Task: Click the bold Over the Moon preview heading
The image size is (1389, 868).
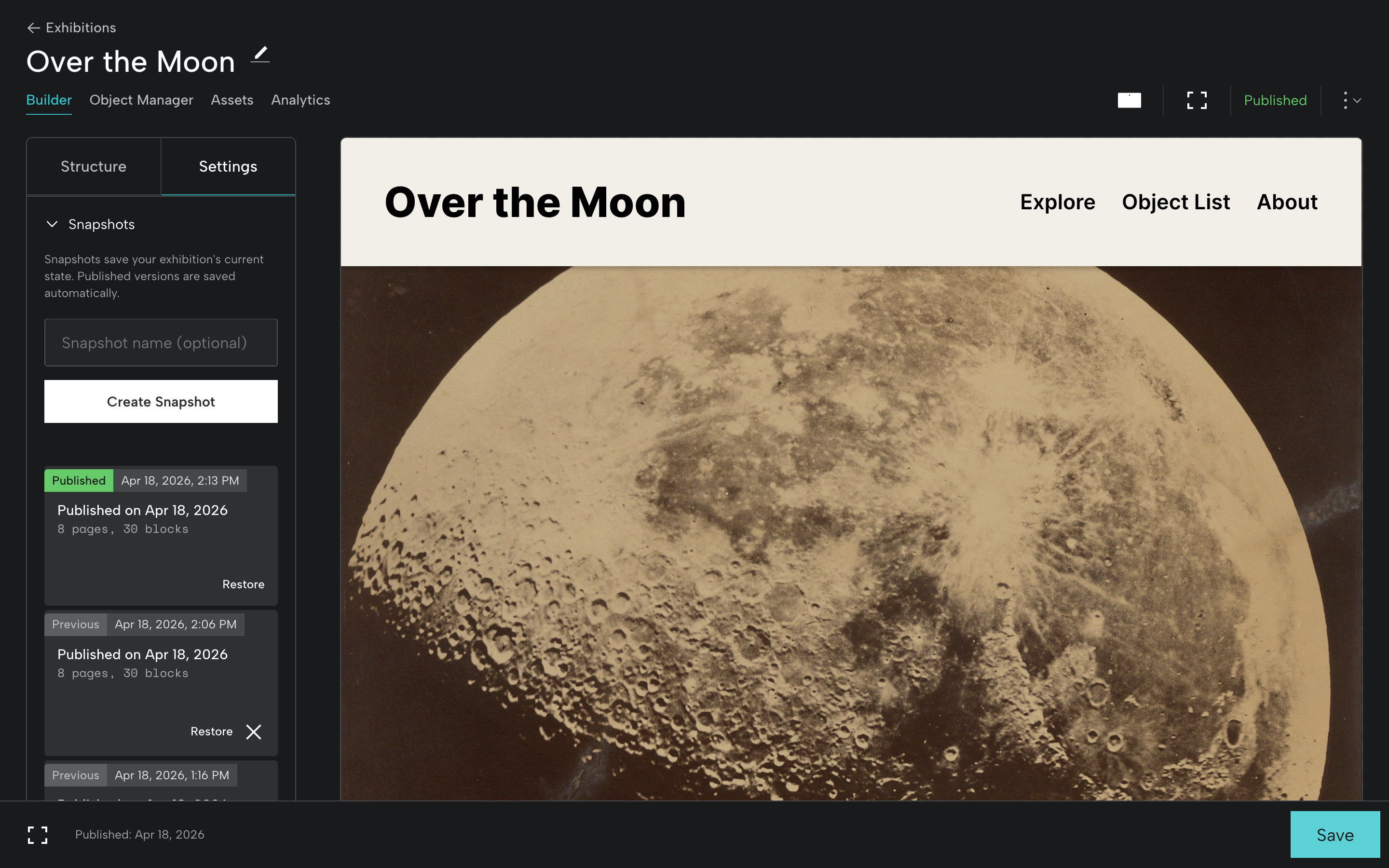Action: (x=535, y=203)
